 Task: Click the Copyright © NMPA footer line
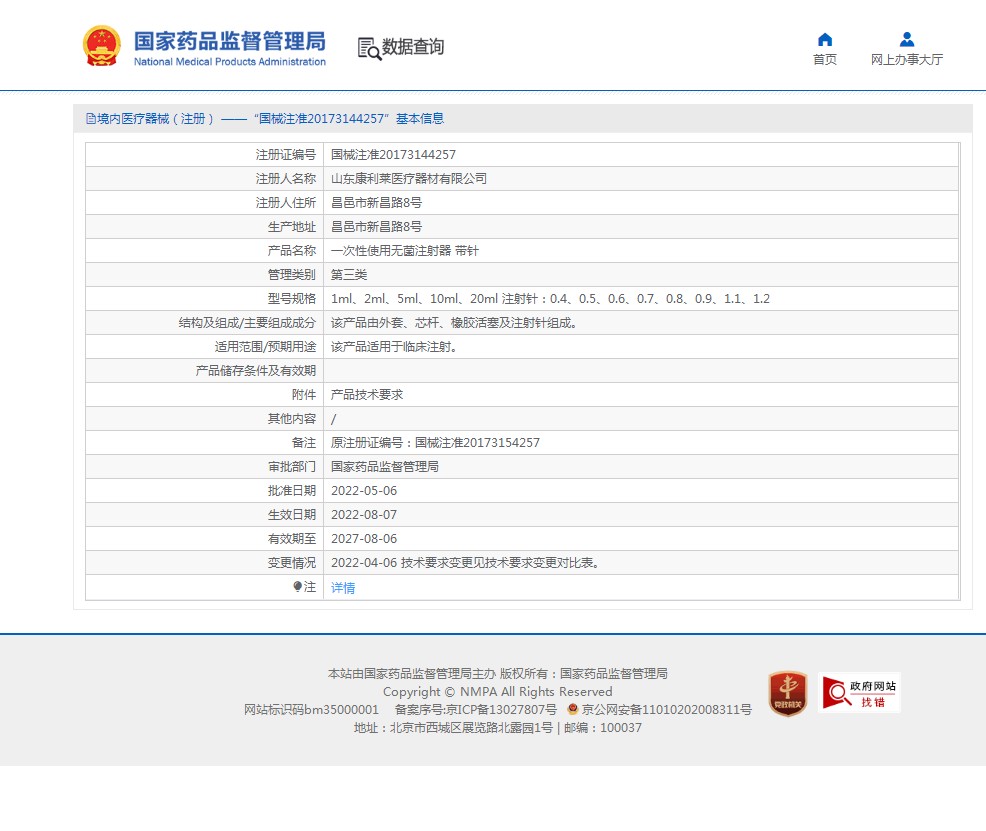tap(497, 691)
